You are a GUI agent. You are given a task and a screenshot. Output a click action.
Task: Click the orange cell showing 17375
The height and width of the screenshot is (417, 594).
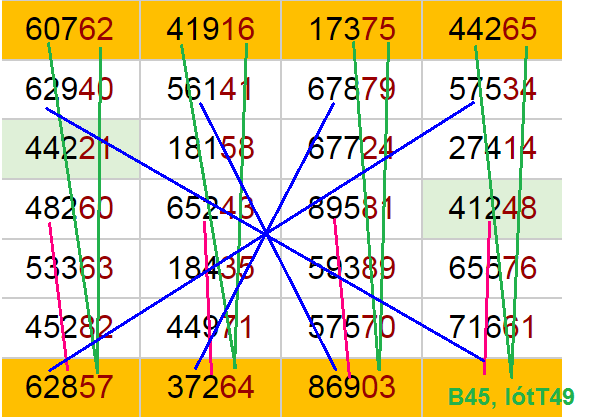pos(352,30)
